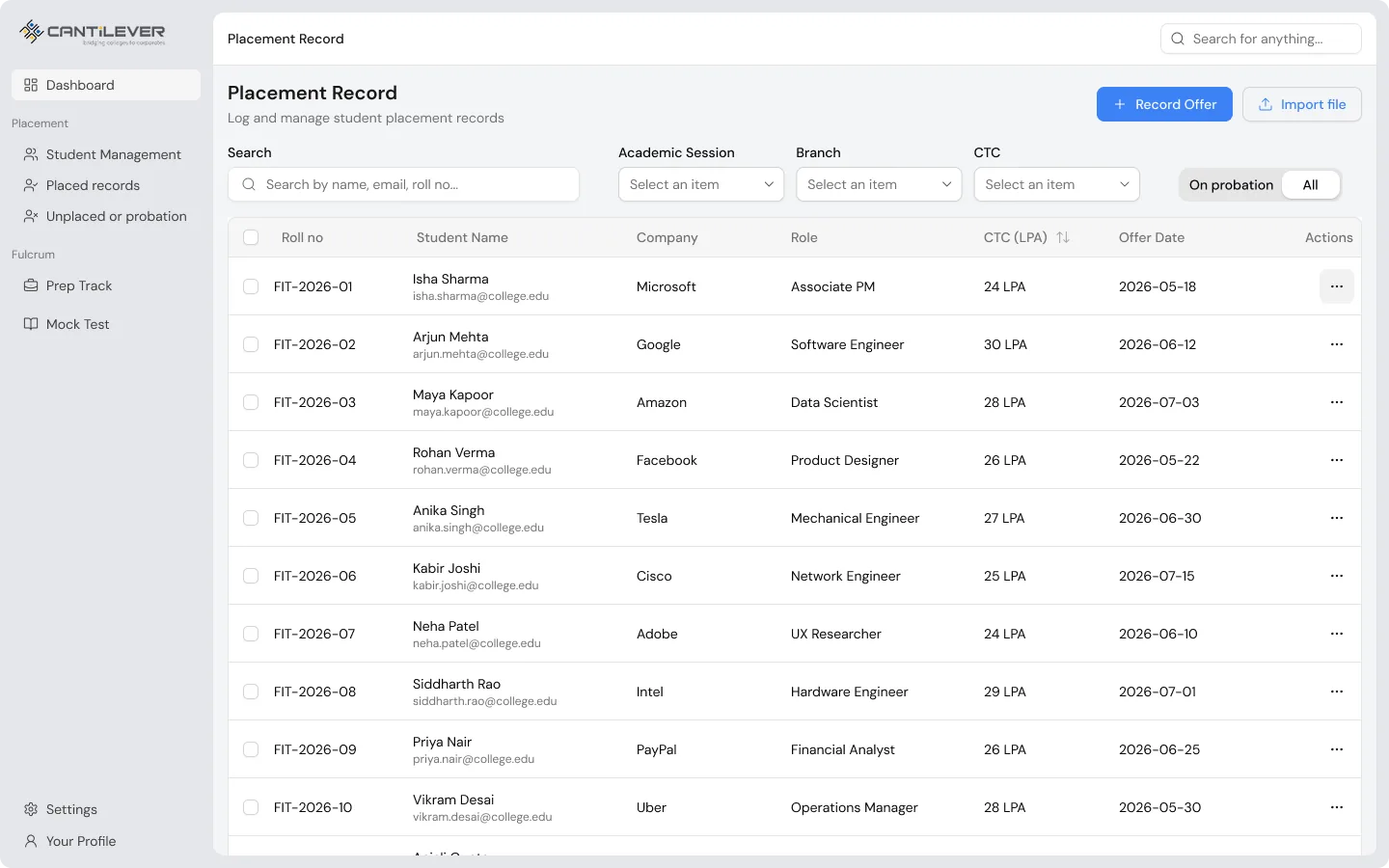Open actions menu for Priya Nair

click(1337, 749)
